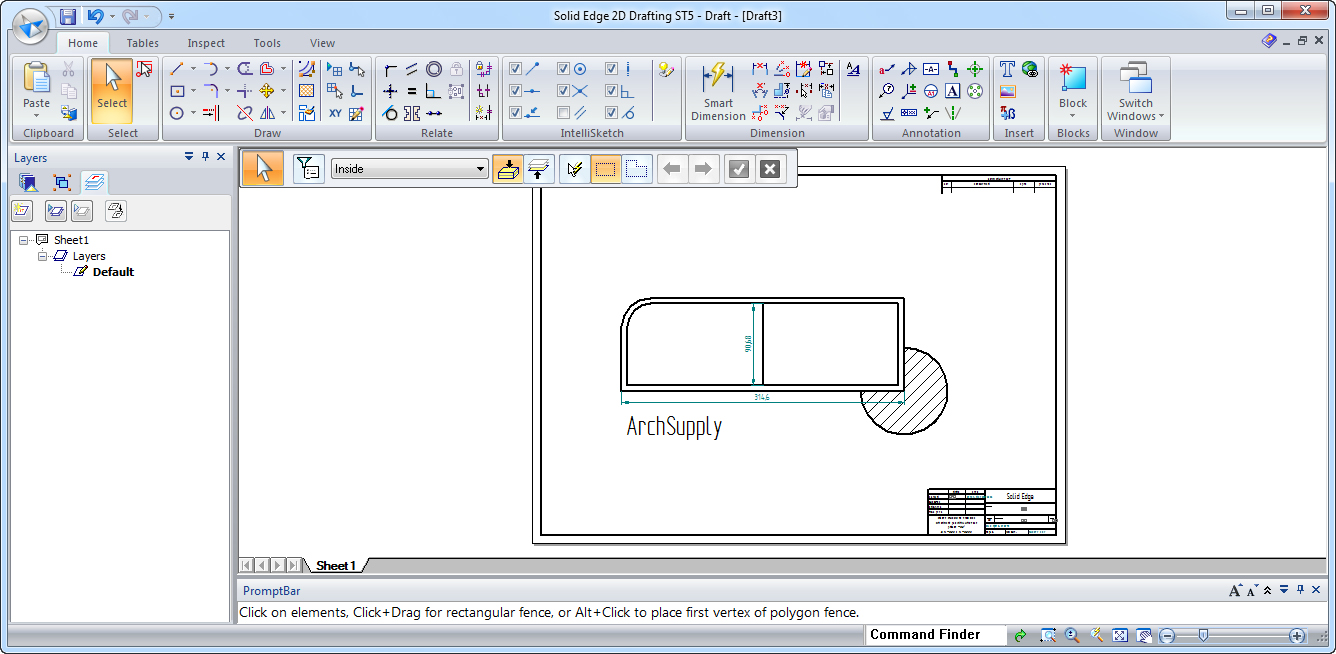Click the Accept checkmark on command bar
The width and height of the screenshot is (1336, 654).
pyautogui.click(x=739, y=169)
